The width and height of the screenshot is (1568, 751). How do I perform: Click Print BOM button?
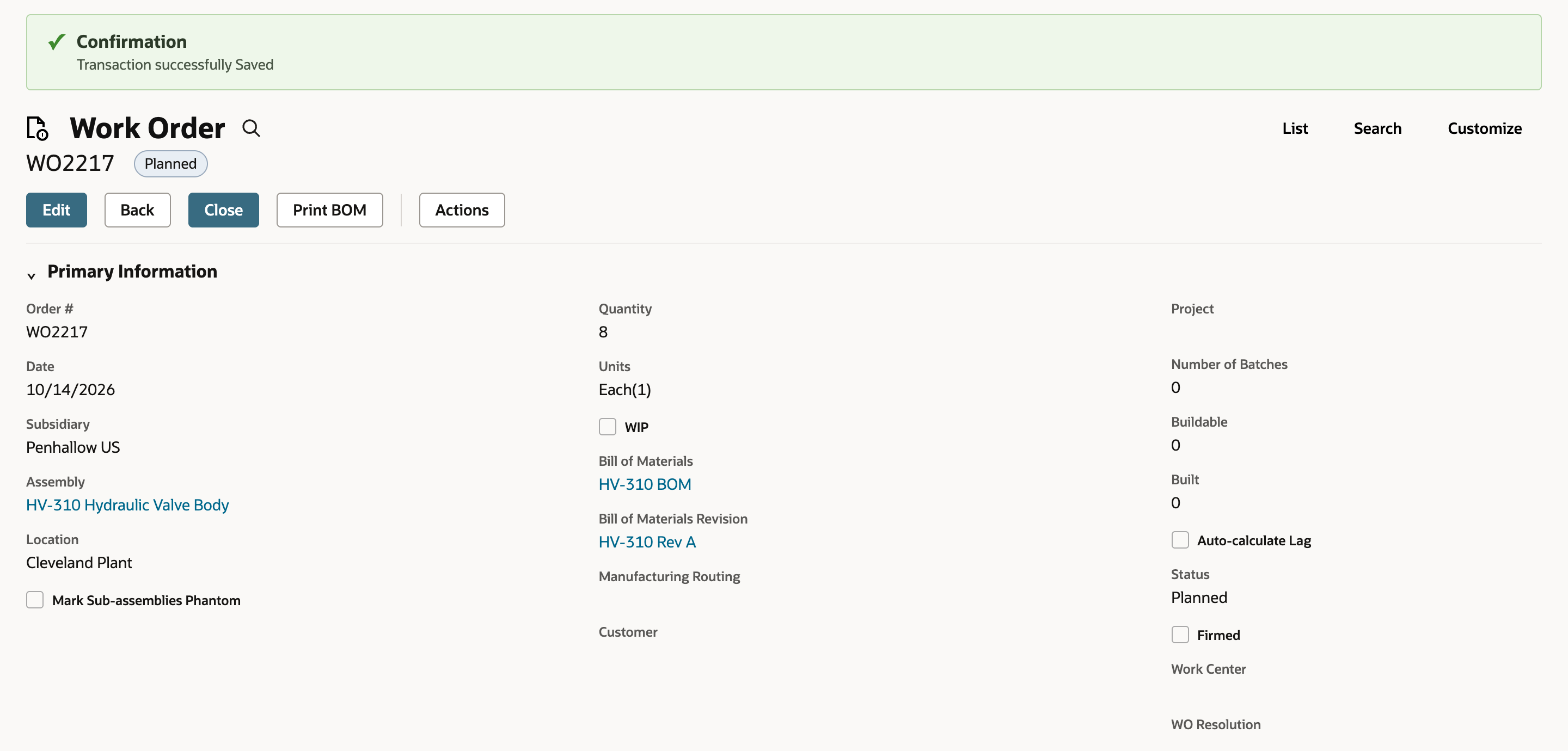[x=329, y=210]
